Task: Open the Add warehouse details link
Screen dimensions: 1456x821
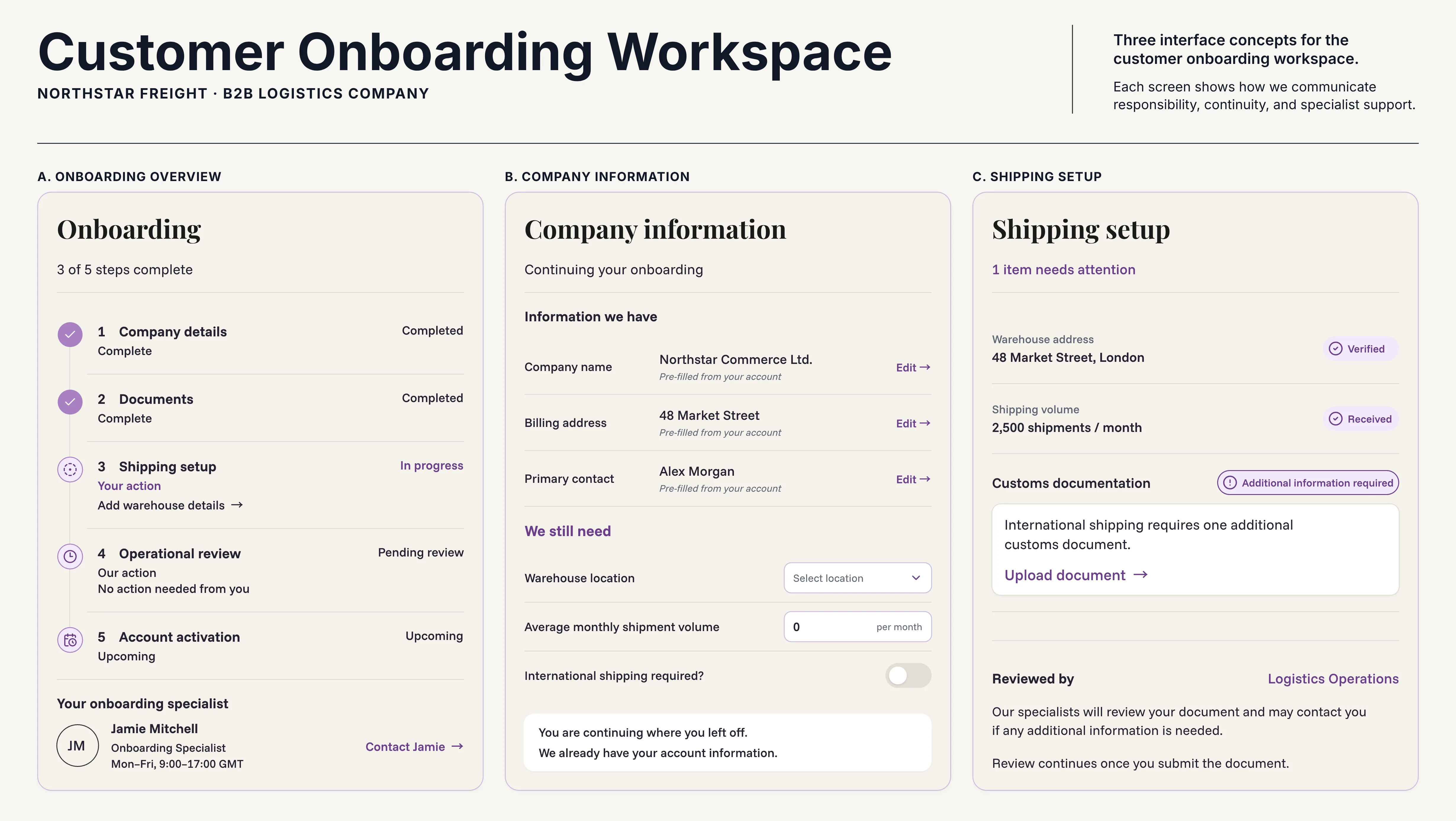Action: pyautogui.click(x=170, y=505)
